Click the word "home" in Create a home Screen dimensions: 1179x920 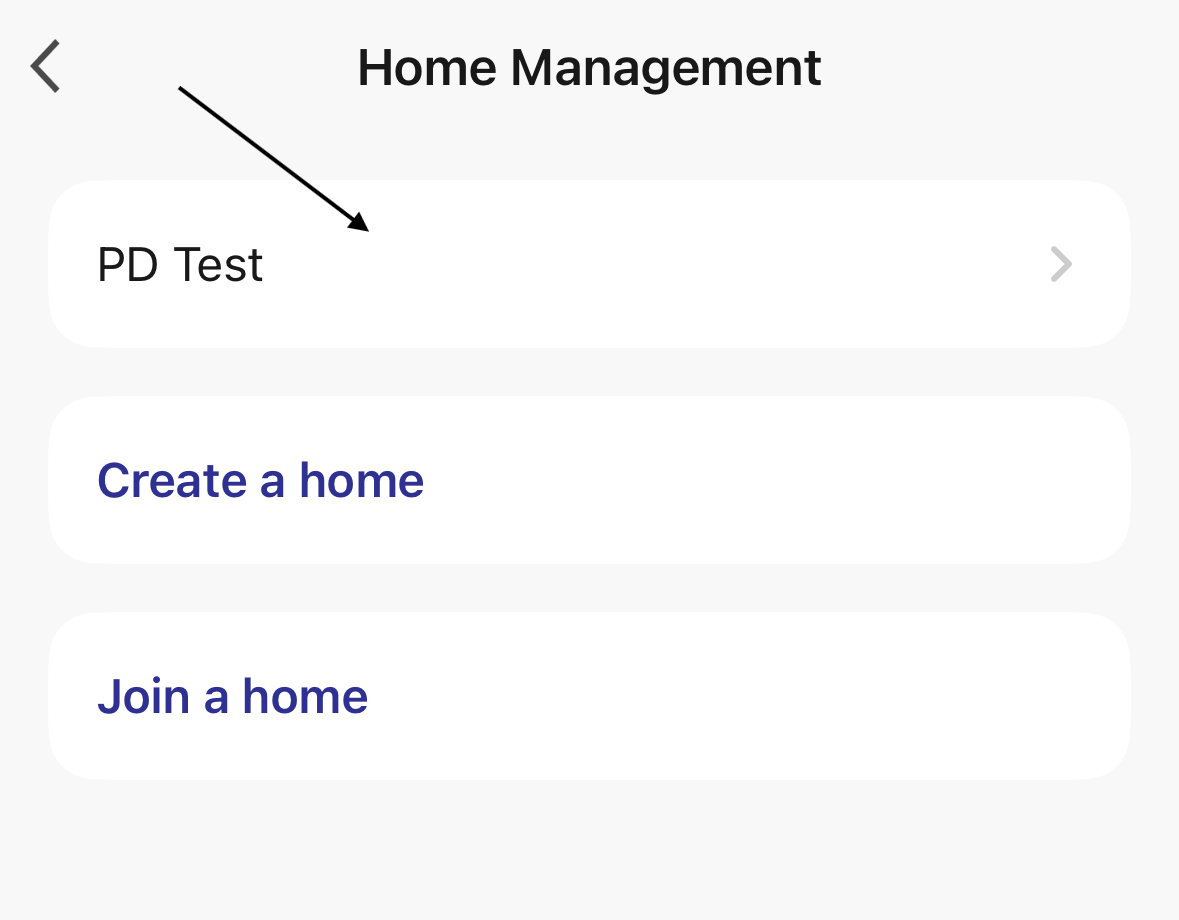361,481
